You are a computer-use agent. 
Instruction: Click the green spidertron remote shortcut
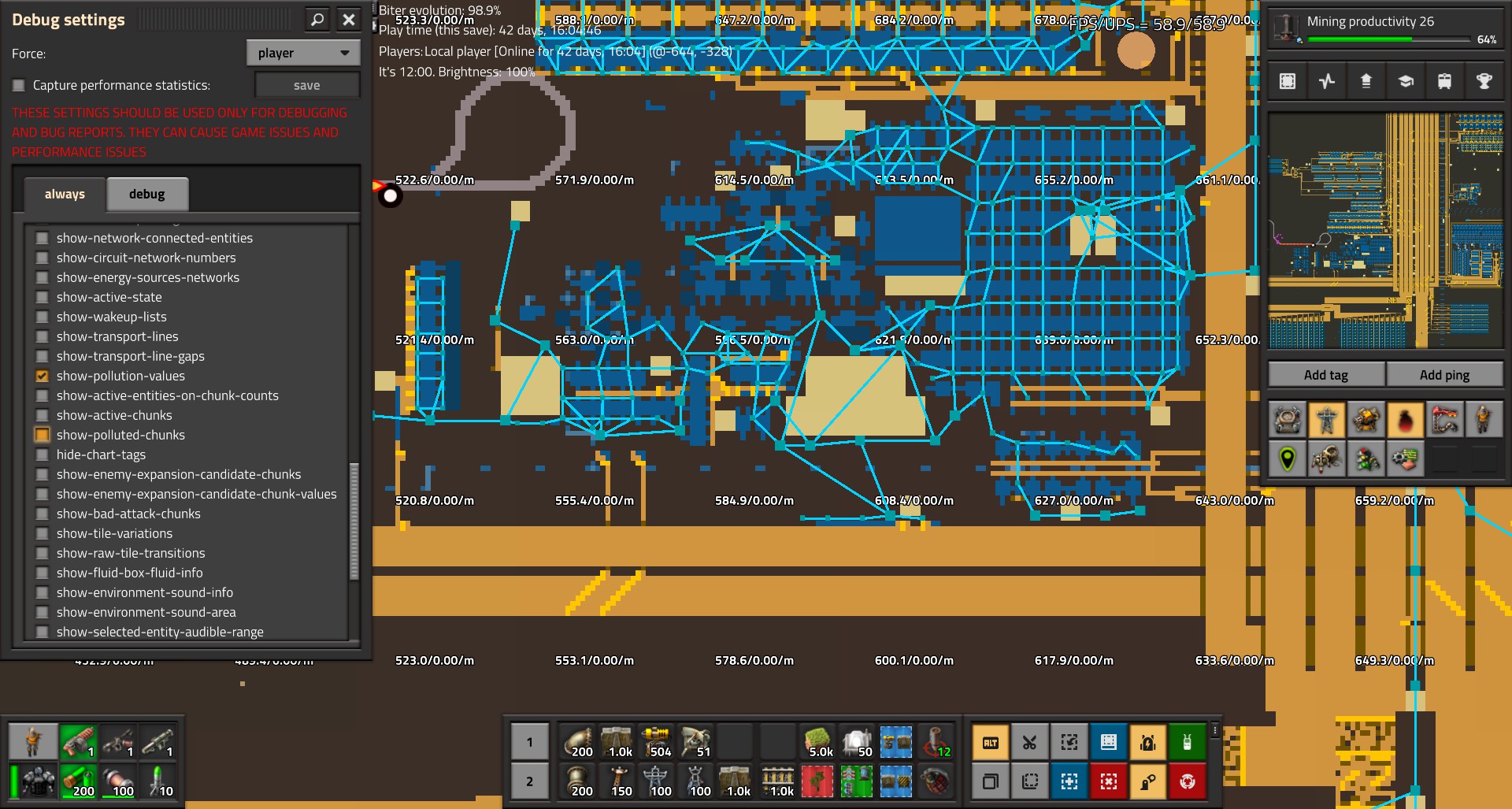(1188, 742)
